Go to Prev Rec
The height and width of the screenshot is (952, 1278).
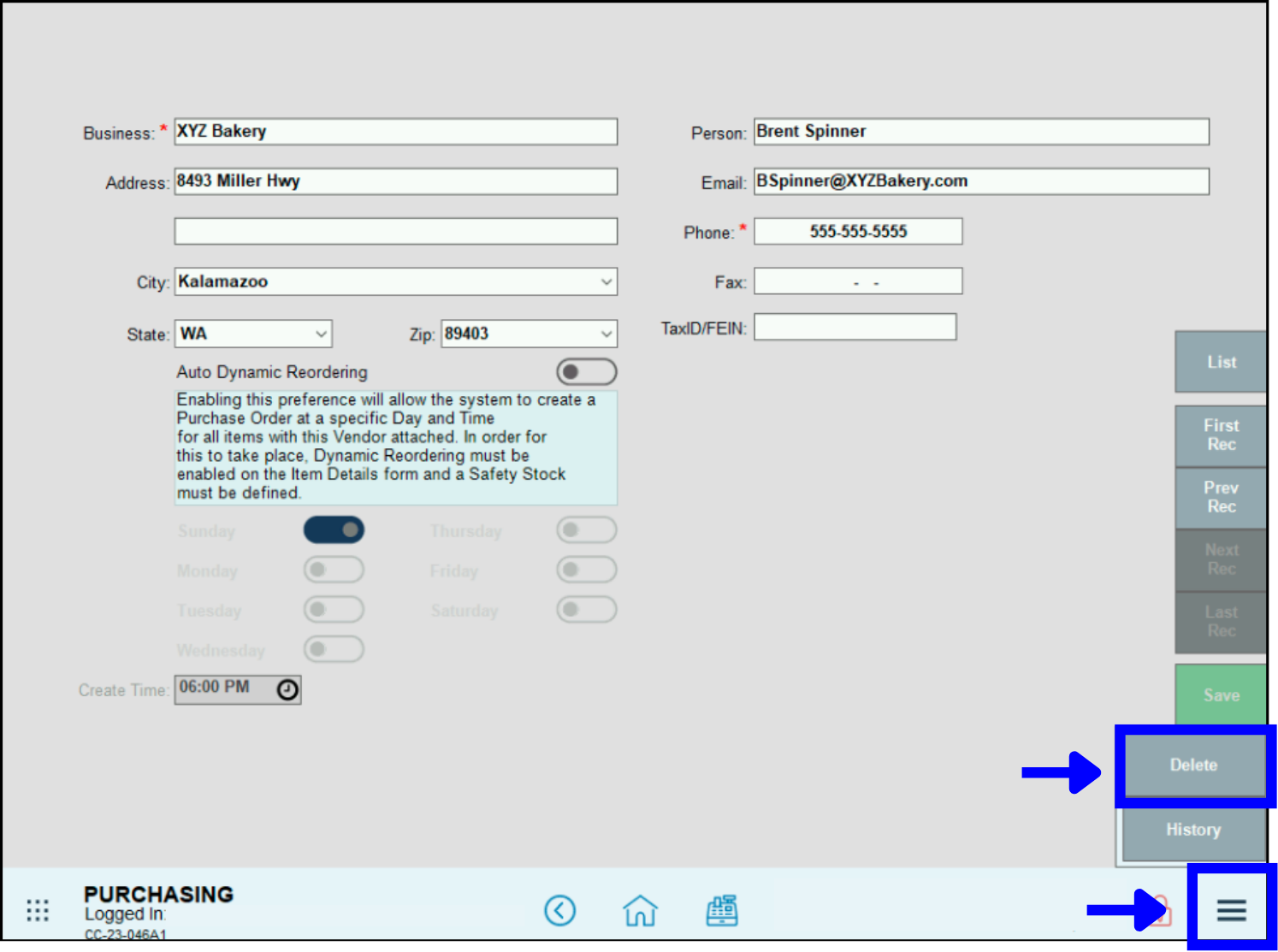point(1221,497)
